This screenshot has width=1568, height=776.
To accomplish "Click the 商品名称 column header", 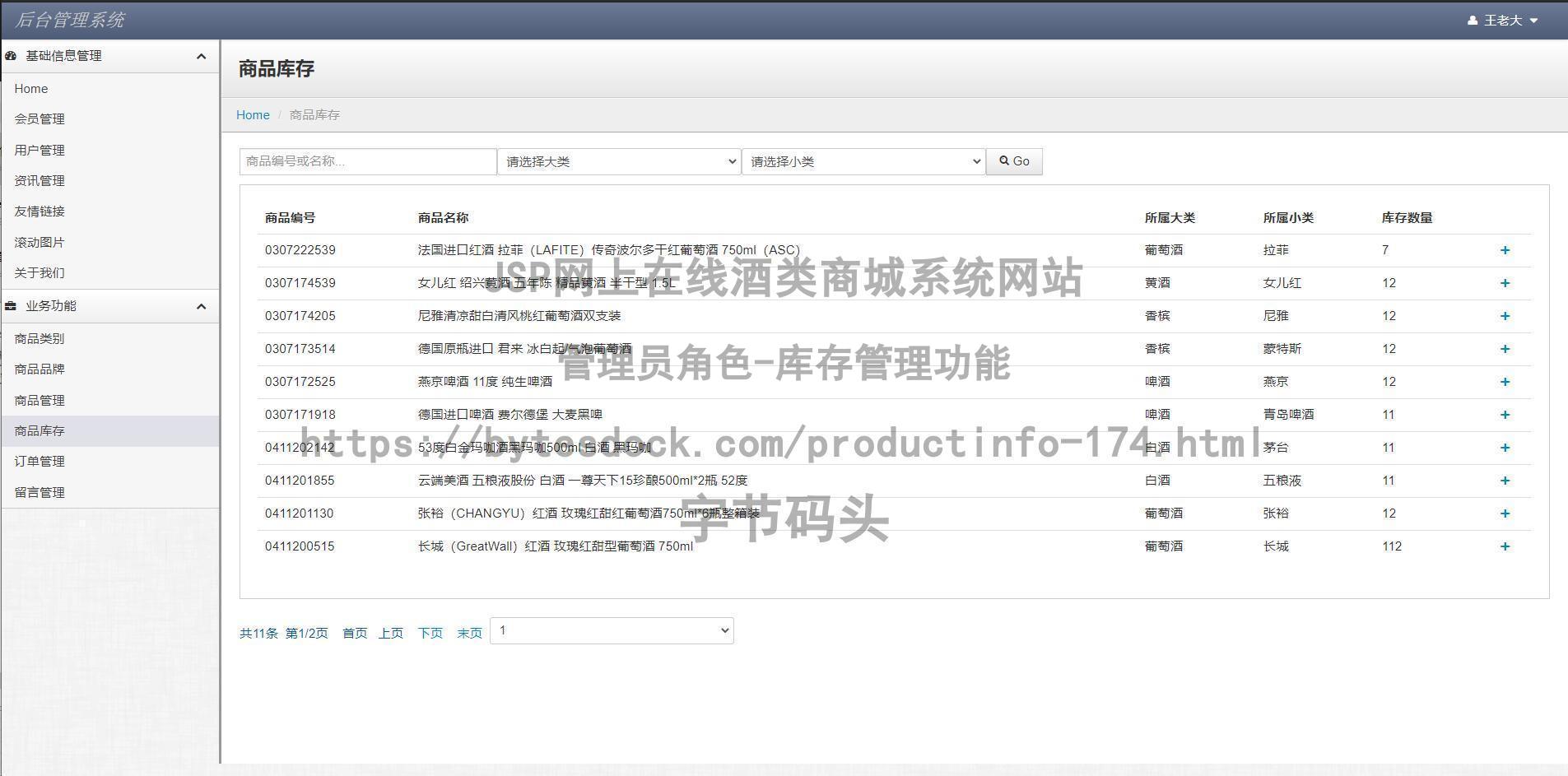I will coord(443,218).
